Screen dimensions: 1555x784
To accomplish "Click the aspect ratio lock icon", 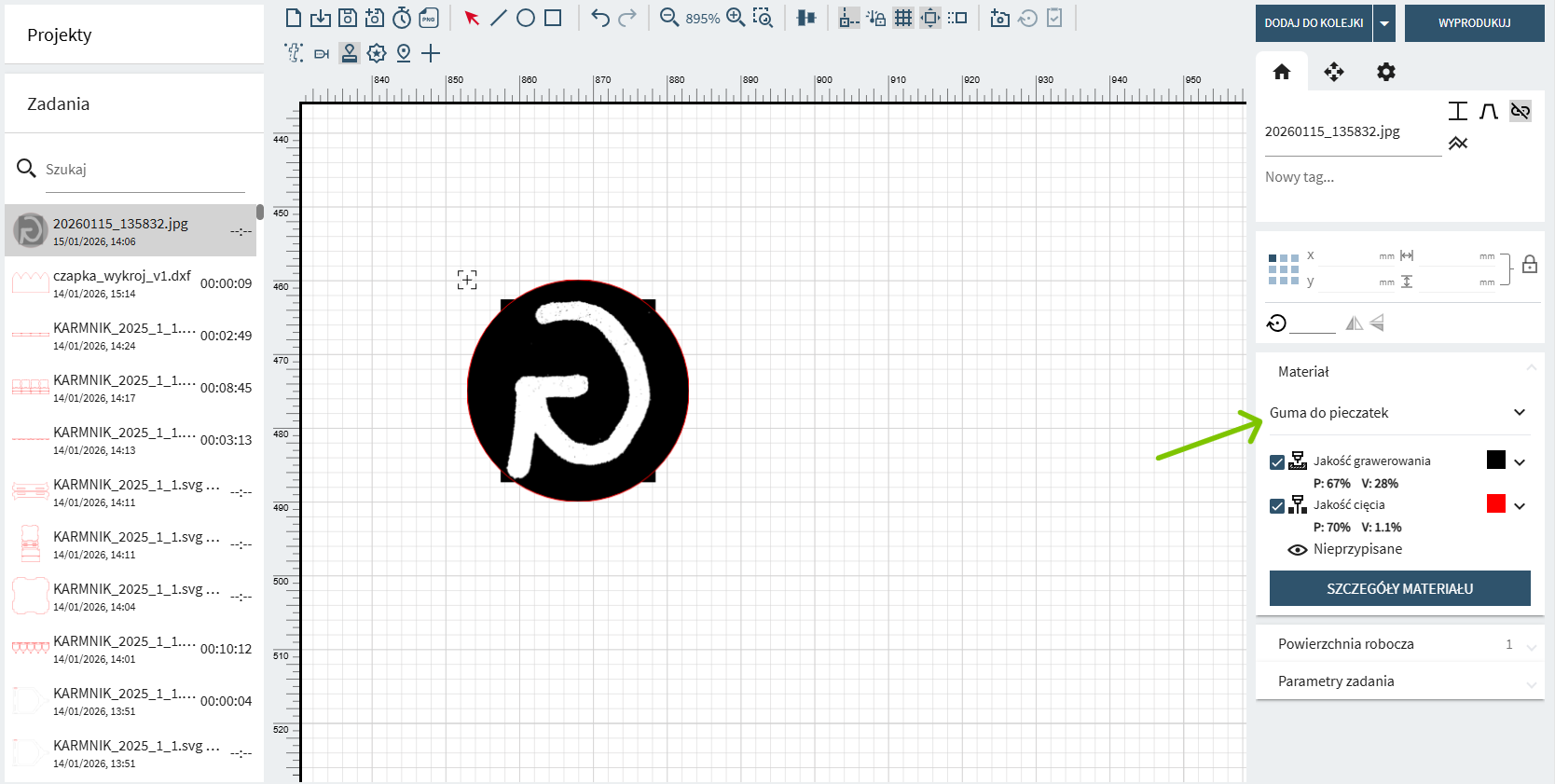I will [1530, 265].
